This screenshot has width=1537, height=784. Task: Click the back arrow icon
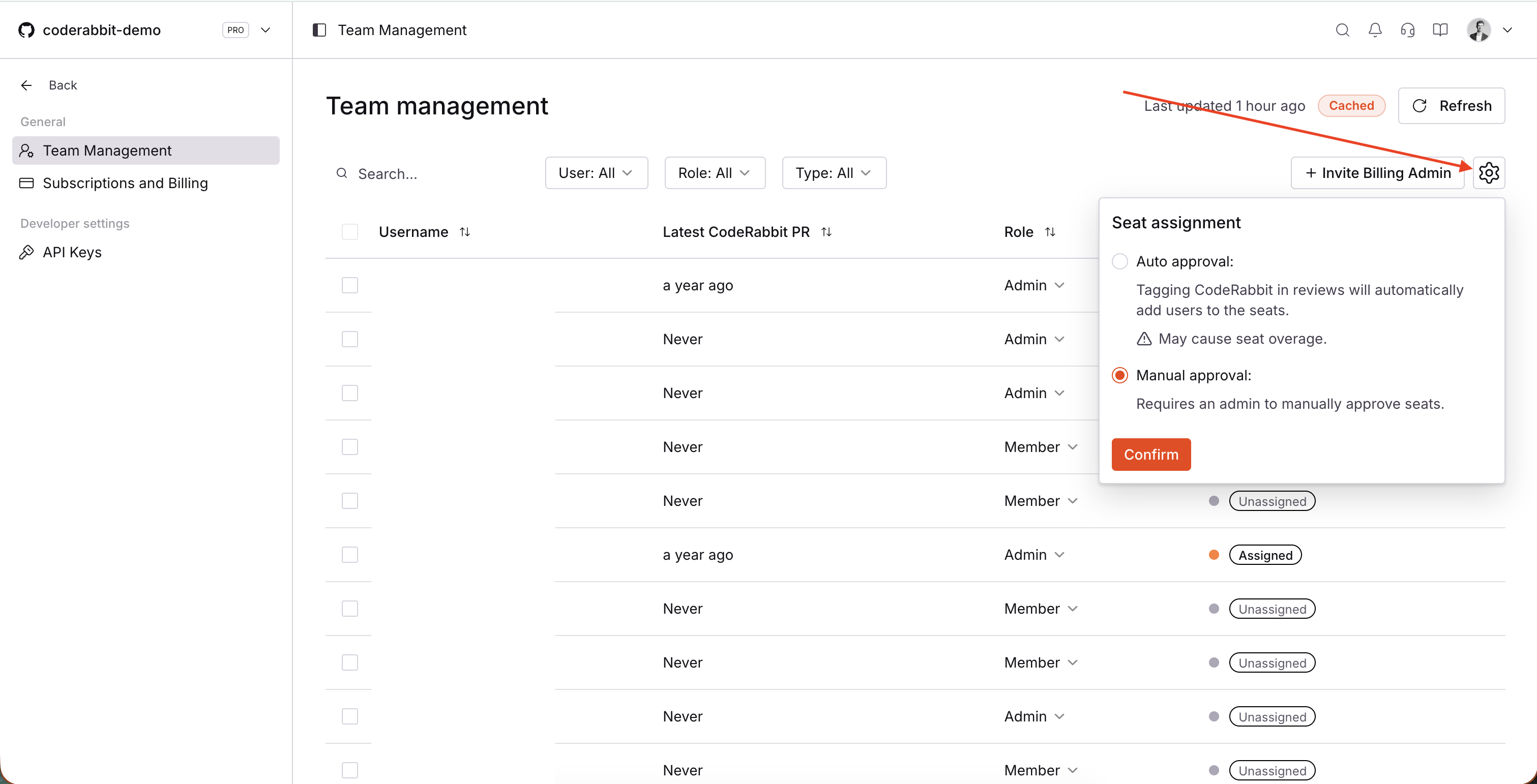pos(26,85)
